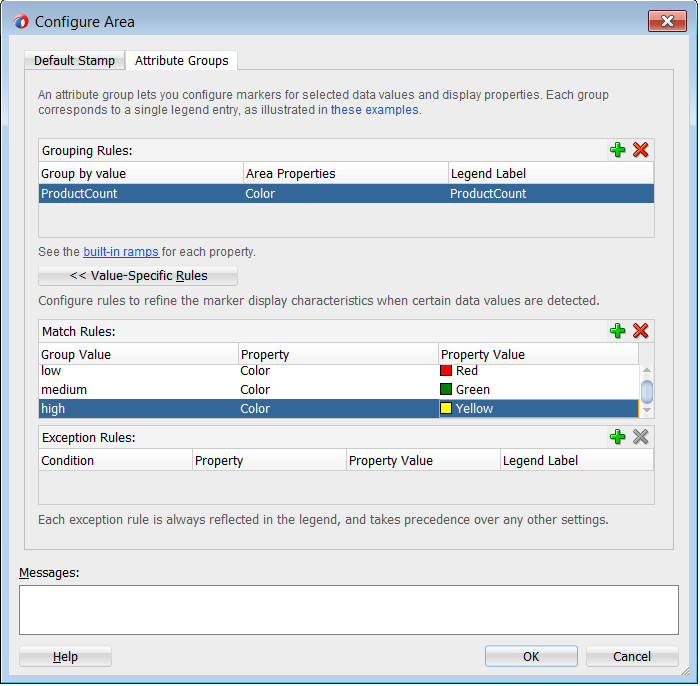
Task: Select the ProductCount group by value cell
Action: coord(141,194)
